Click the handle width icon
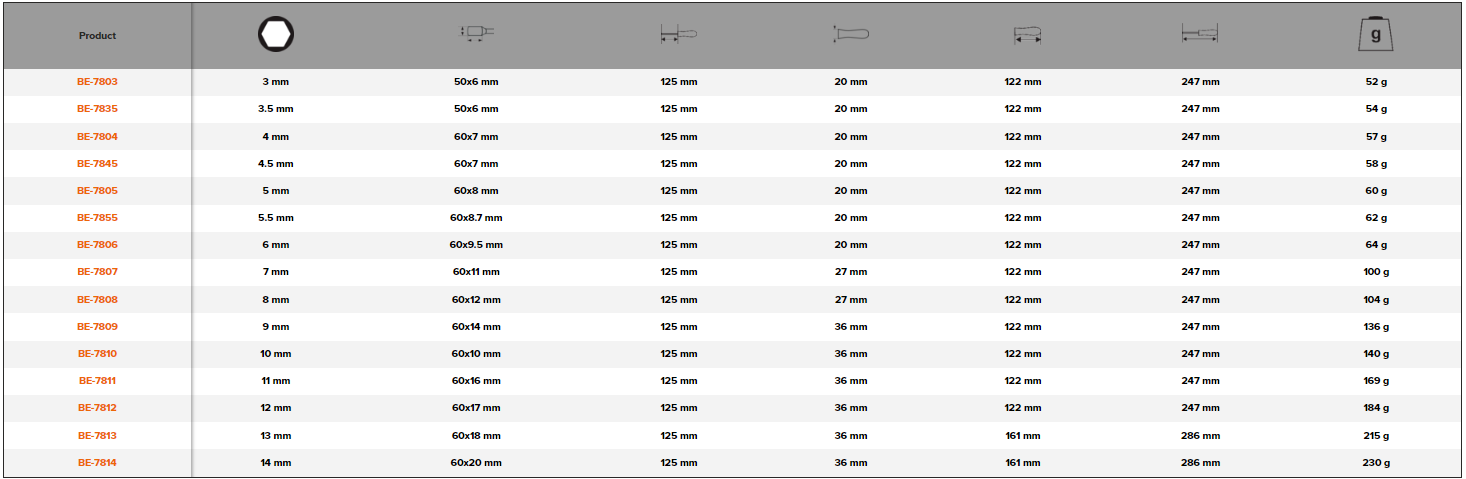This screenshot has width=1466, height=479. (851, 35)
